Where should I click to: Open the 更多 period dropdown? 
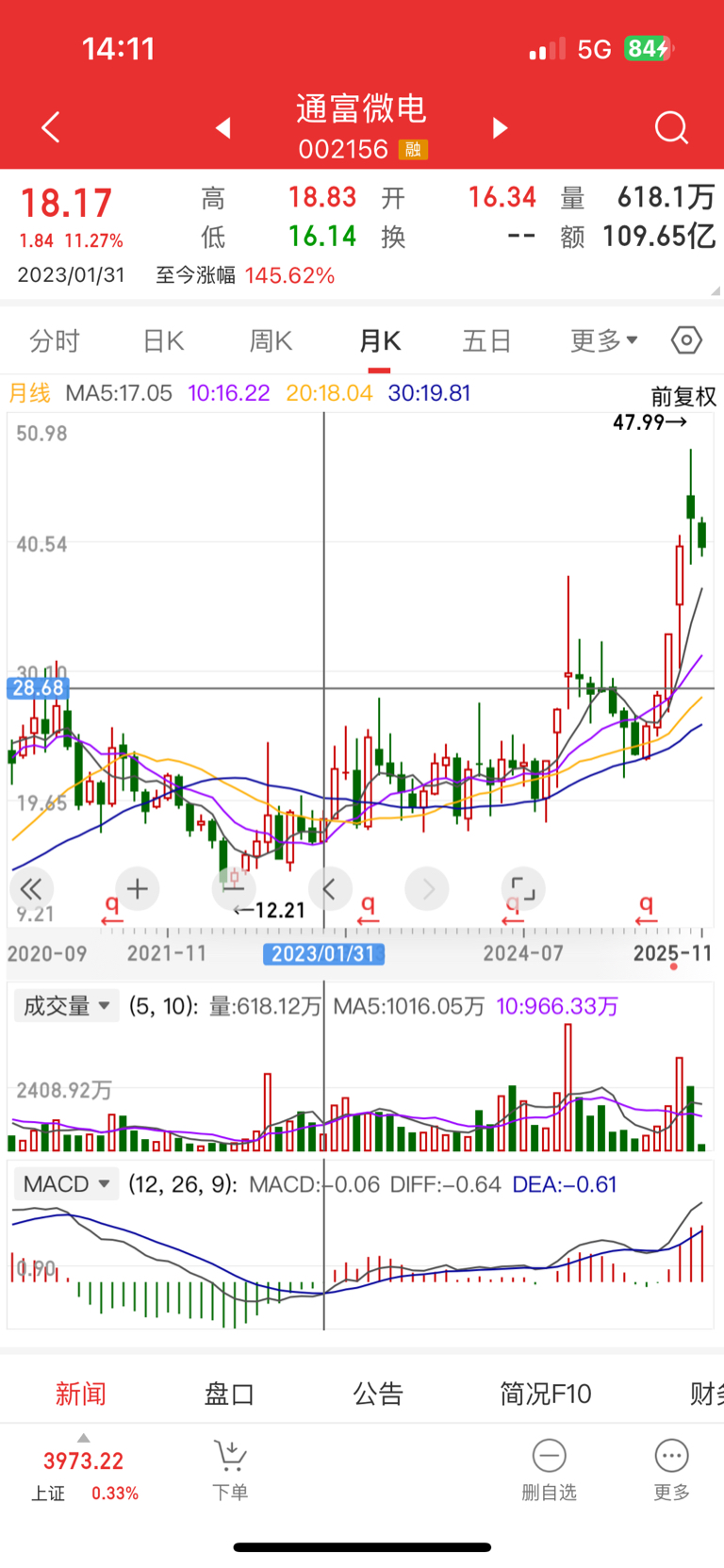604,339
